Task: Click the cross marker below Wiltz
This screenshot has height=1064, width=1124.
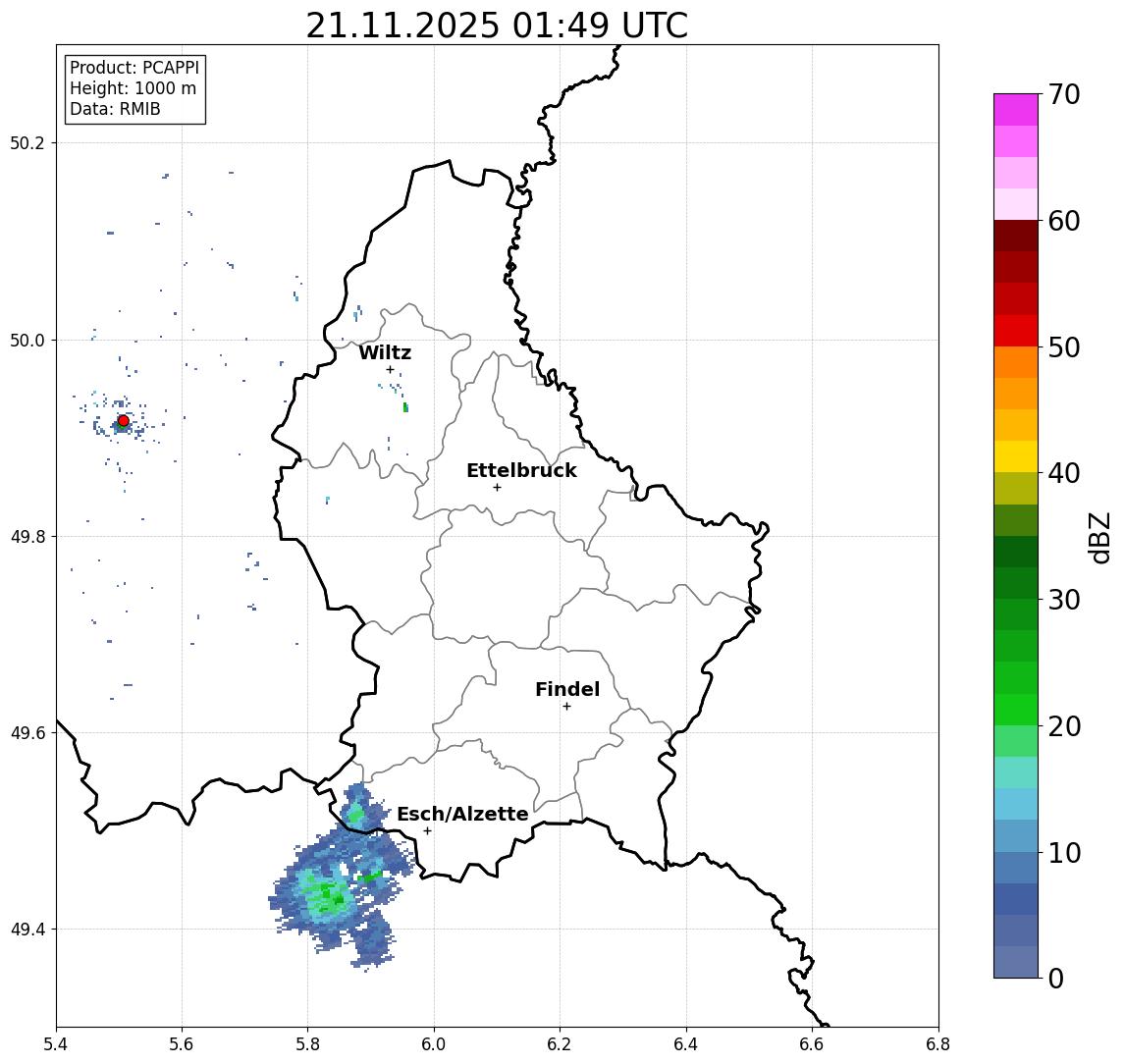Action: (x=390, y=370)
